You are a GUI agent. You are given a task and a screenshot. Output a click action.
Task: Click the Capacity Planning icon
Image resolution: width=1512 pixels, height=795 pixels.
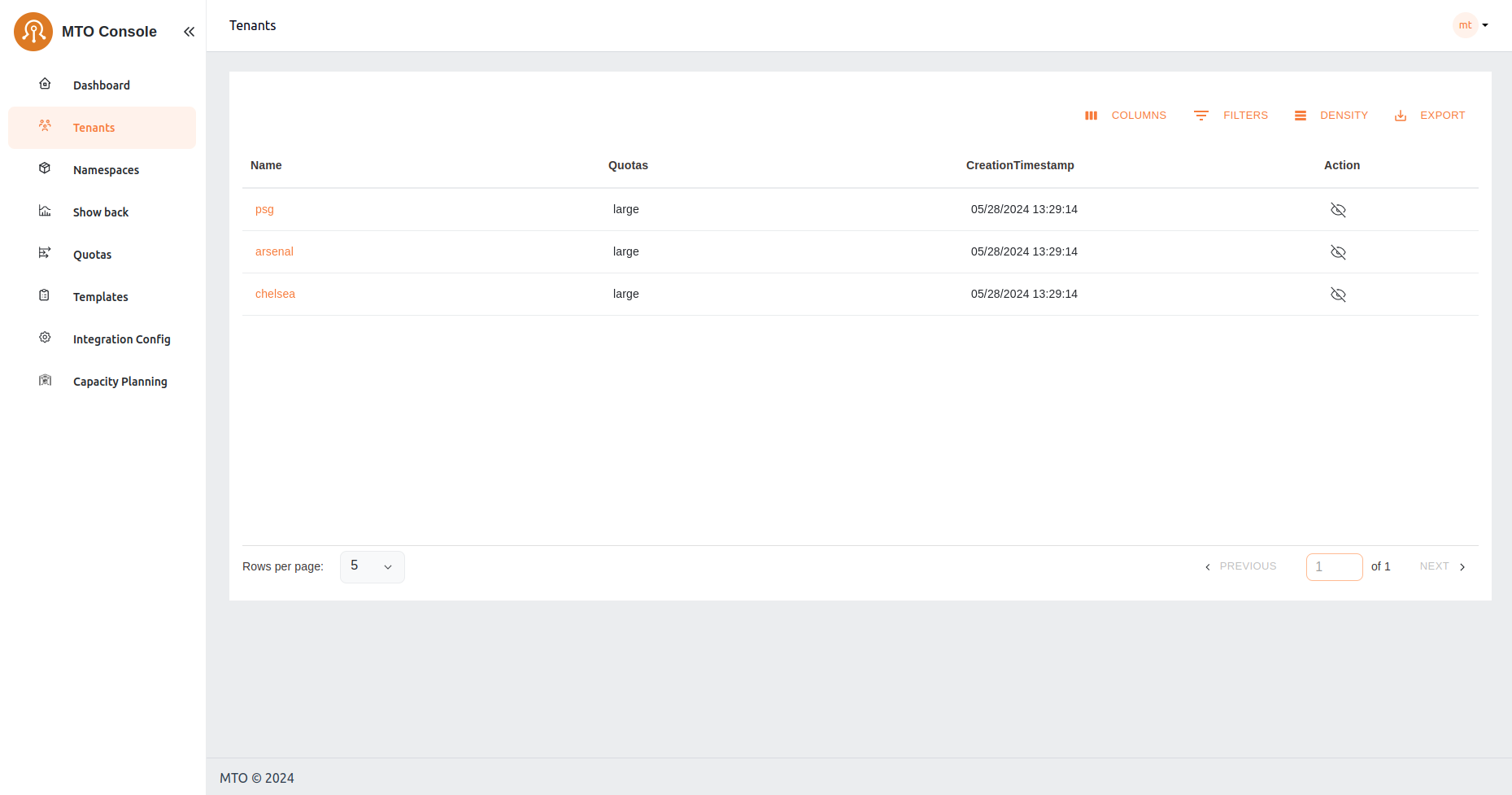pyautogui.click(x=46, y=380)
